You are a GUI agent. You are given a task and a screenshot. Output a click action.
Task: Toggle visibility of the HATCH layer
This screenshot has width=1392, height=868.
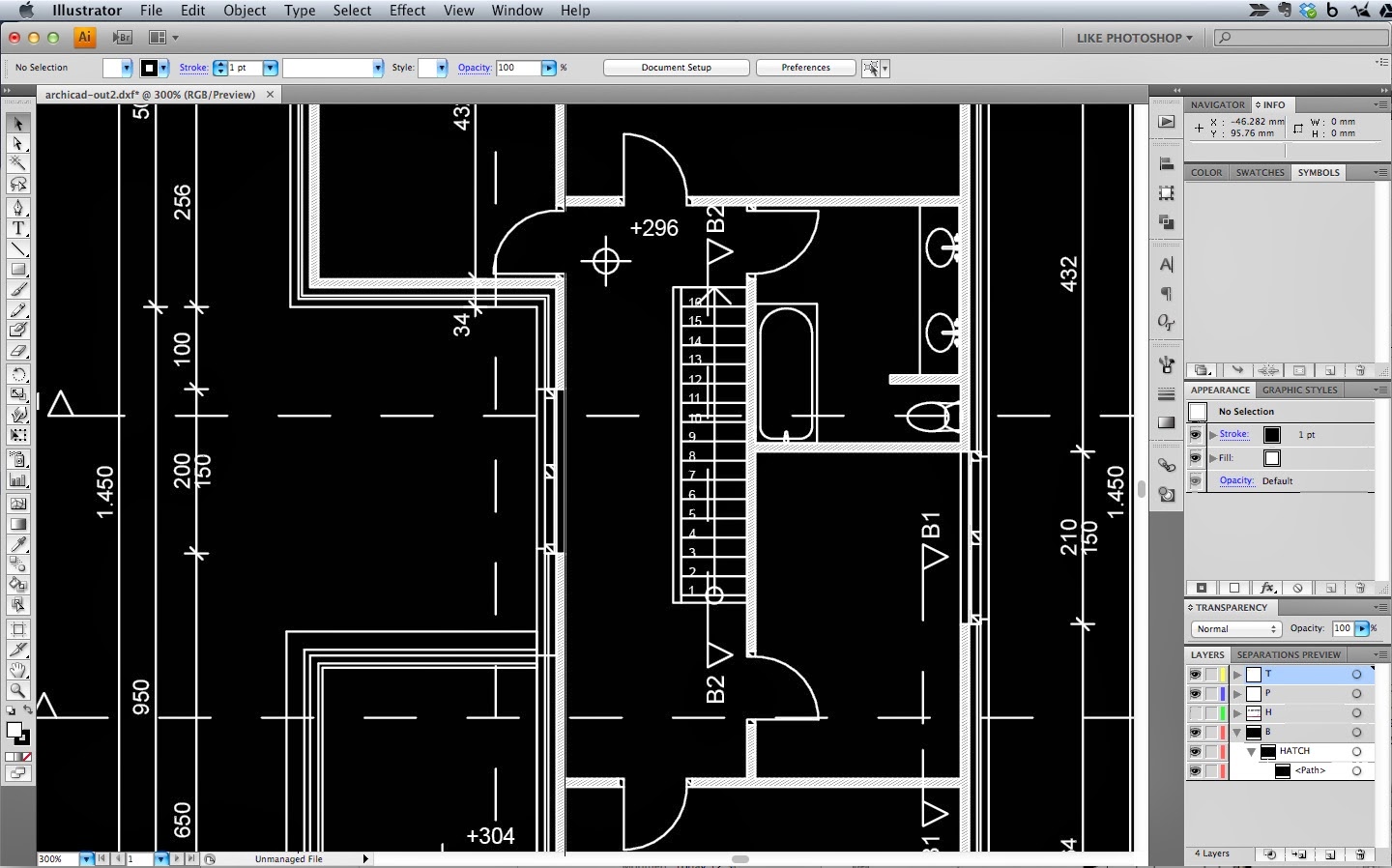tap(1197, 752)
